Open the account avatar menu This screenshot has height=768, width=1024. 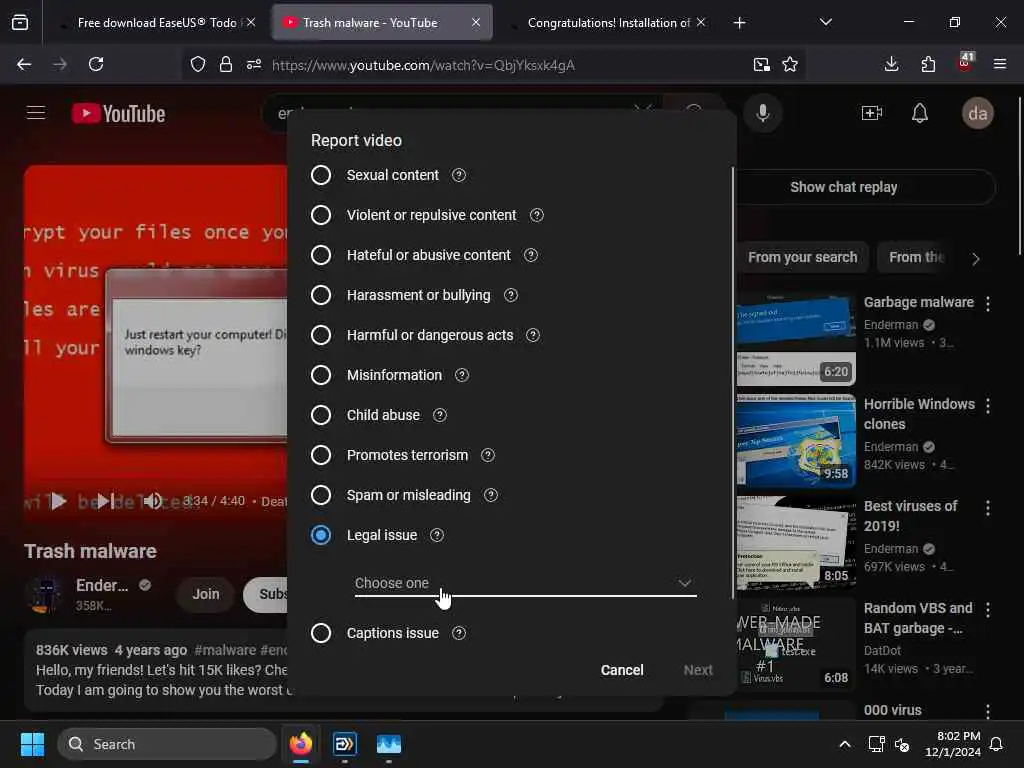point(978,113)
